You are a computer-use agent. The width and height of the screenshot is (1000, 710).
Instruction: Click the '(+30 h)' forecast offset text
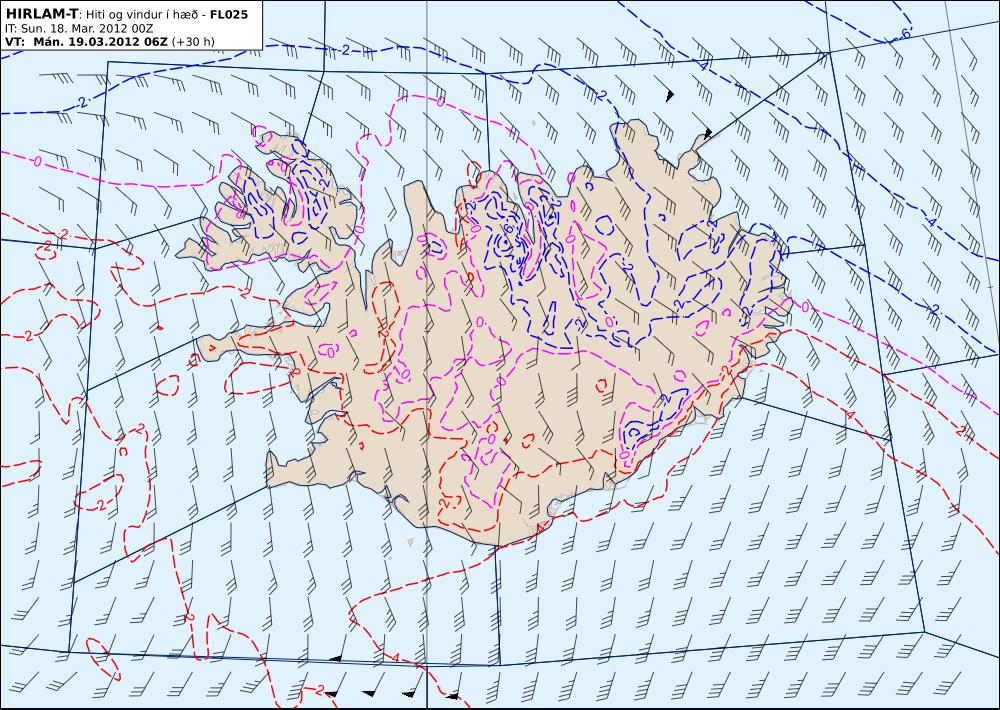pyautogui.click(x=193, y=42)
